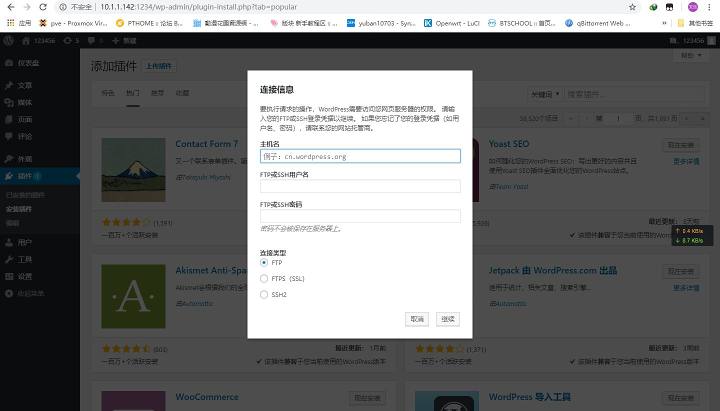The image size is (720, 411).
Task: Open the qBittorrent Web bookmark
Action: [x=597, y=23]
